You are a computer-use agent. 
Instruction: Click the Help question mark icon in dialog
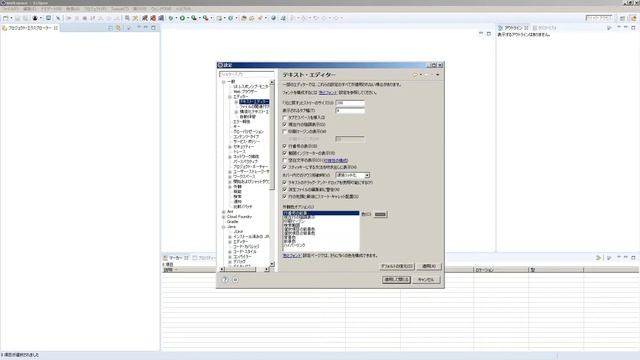225,280
